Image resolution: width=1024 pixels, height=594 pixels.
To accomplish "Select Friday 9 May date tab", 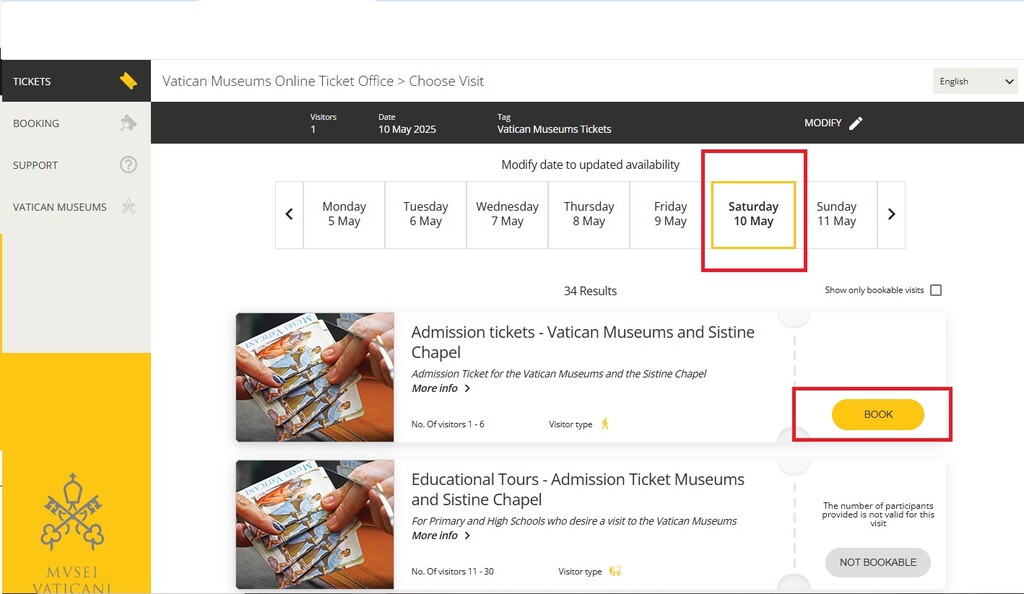I will pyautogui.click(x=671, y=214).
